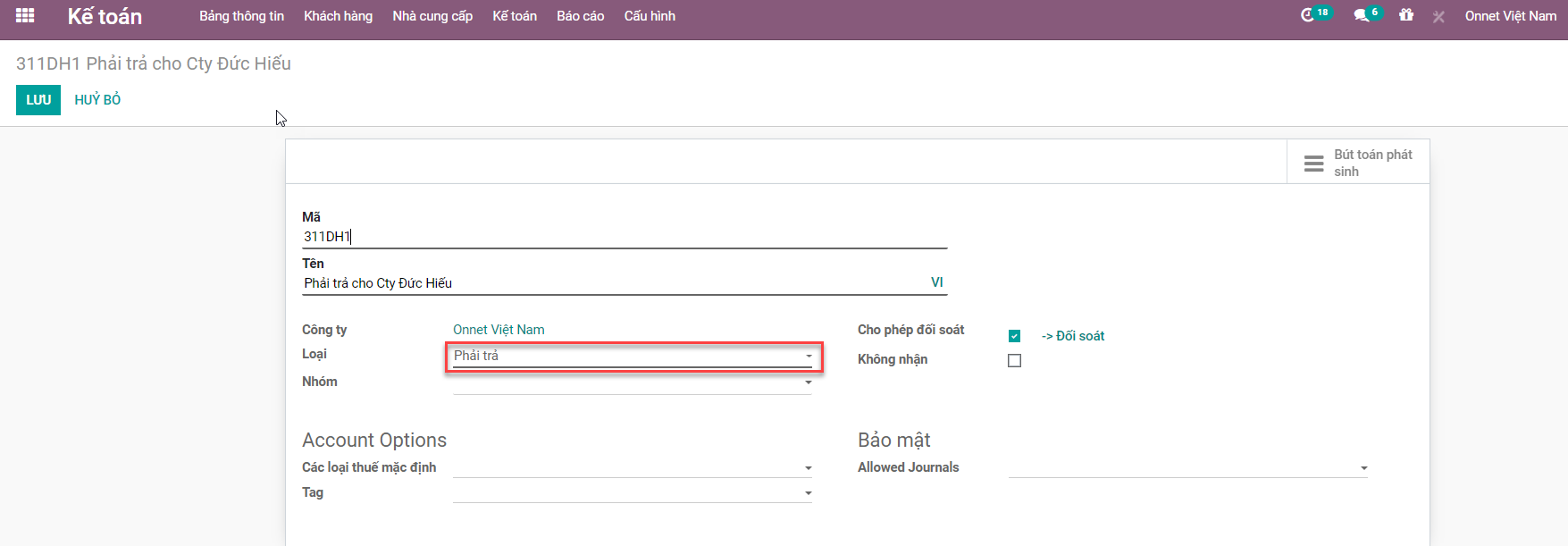Expand the Nhóm dropdown
This screenshot has height=546, width=1568.
click(x=632, y=382)
